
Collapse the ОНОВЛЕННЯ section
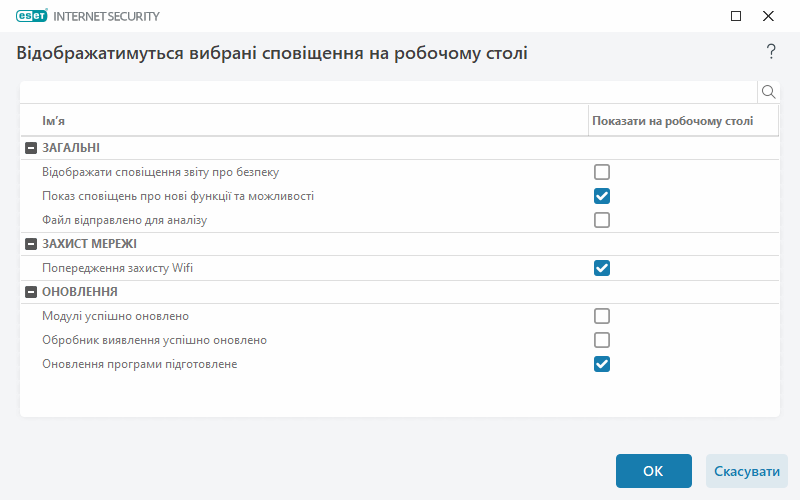click(30, 292)
